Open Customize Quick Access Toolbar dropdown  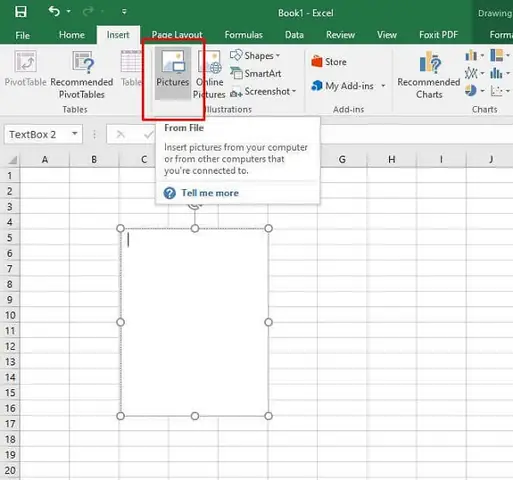tap(124, 12)
